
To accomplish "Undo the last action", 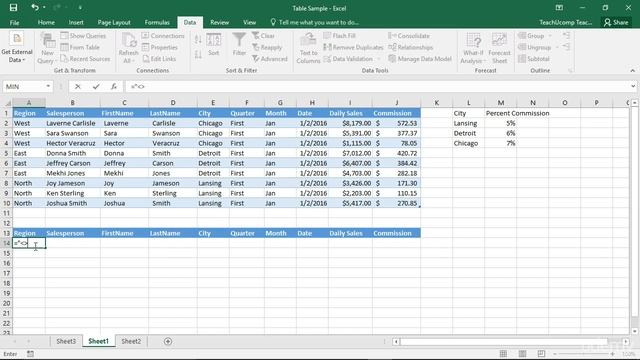I will click(x=35, y=8).
